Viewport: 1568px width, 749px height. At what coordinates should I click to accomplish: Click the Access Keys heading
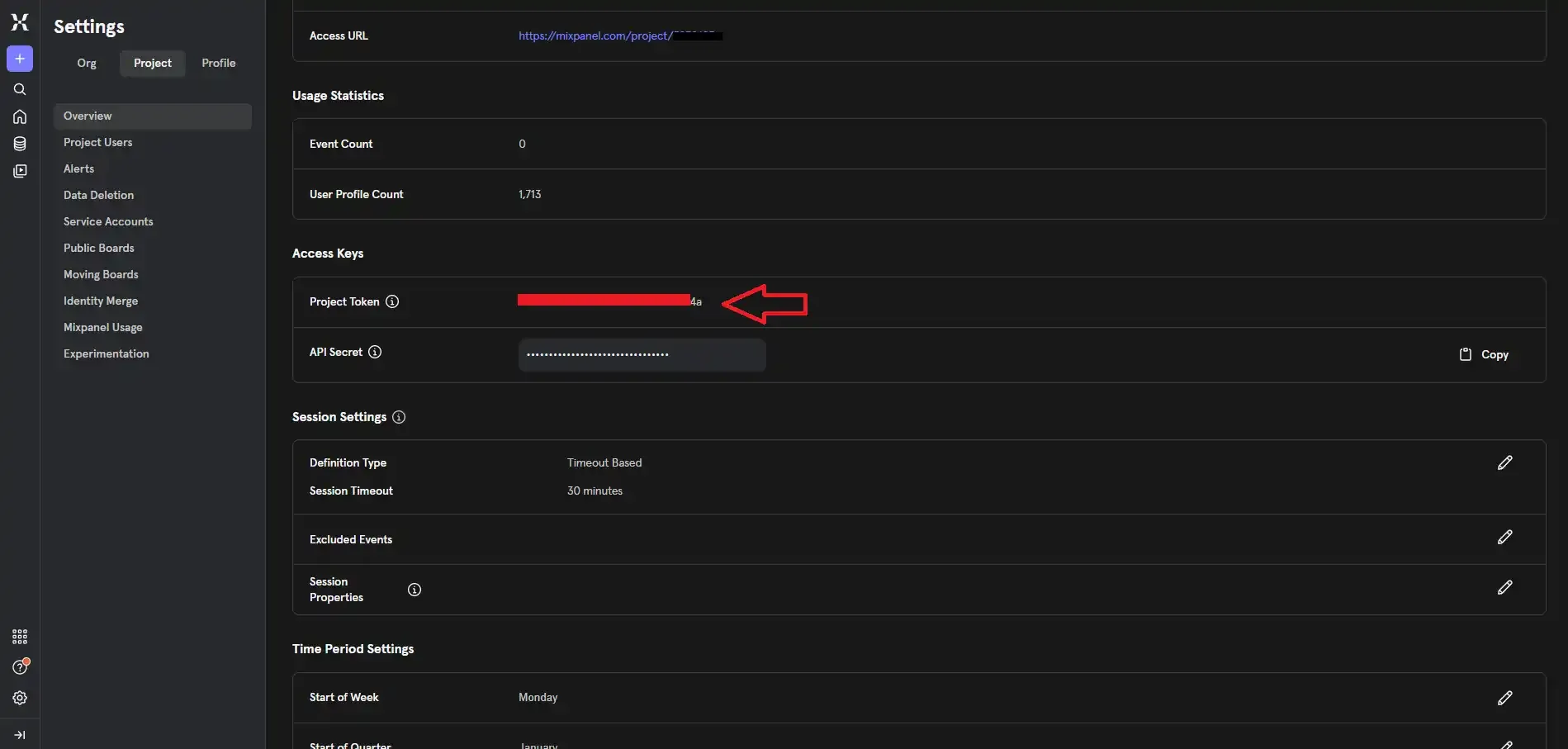[328, 254]
